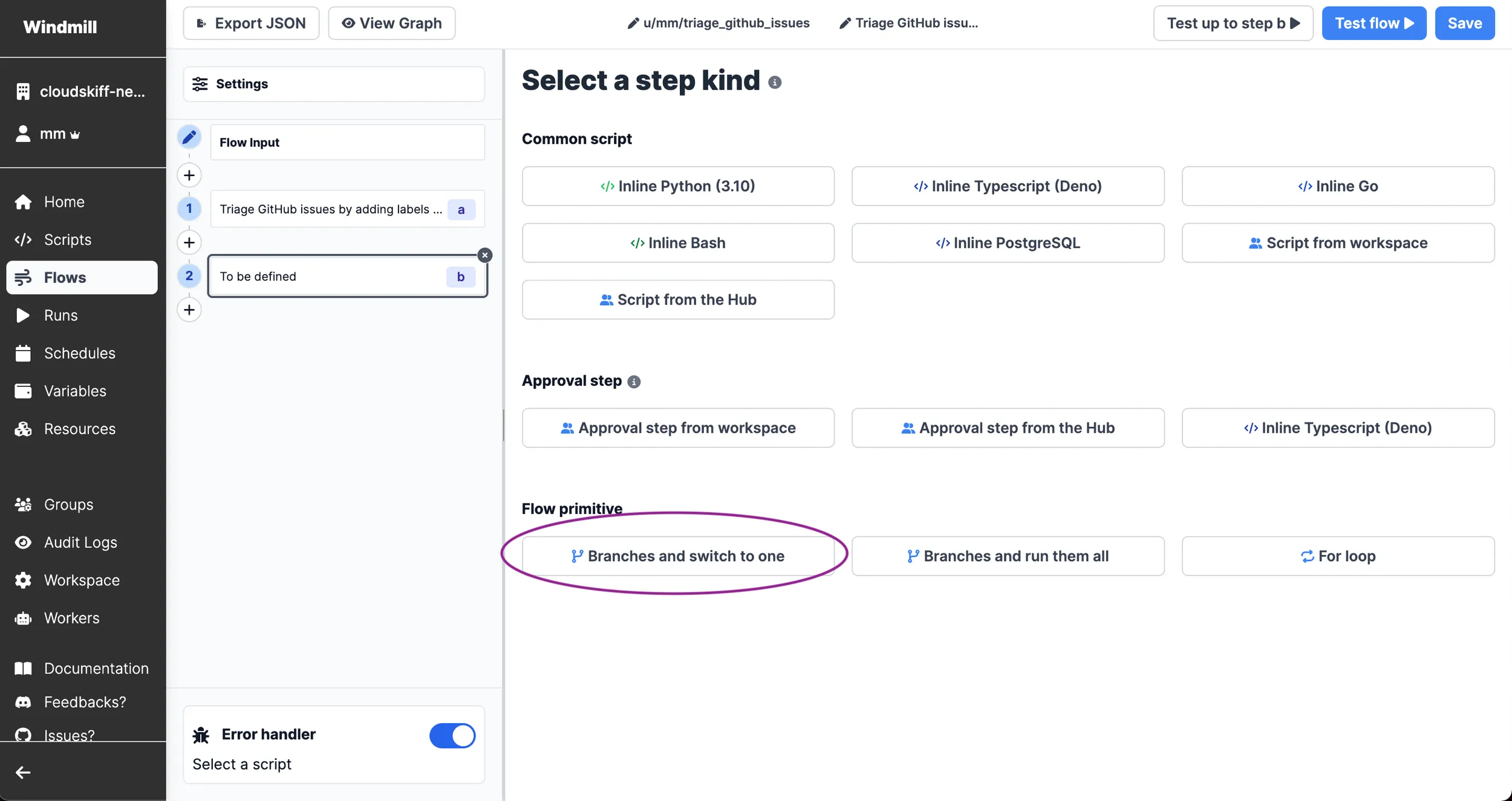The width and height of the screenshot is (1512, 801).
Task: Add a new step after step 2
Action: (x=189, y=310)
